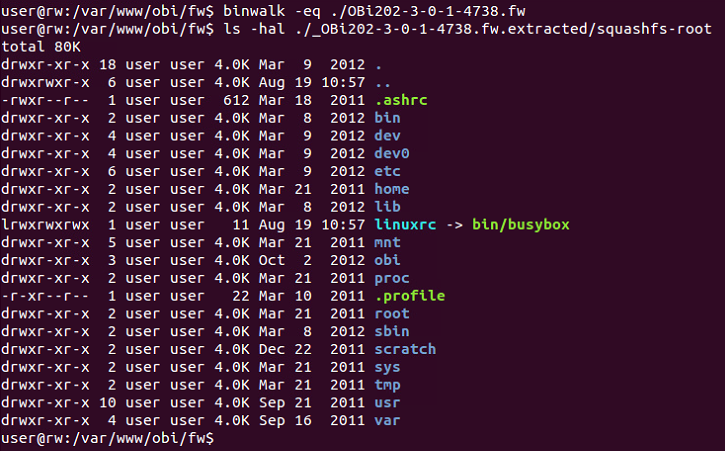Screen dimensions: 725x451
Task: Select the lib directory name
Action: (x=387, y=207)
